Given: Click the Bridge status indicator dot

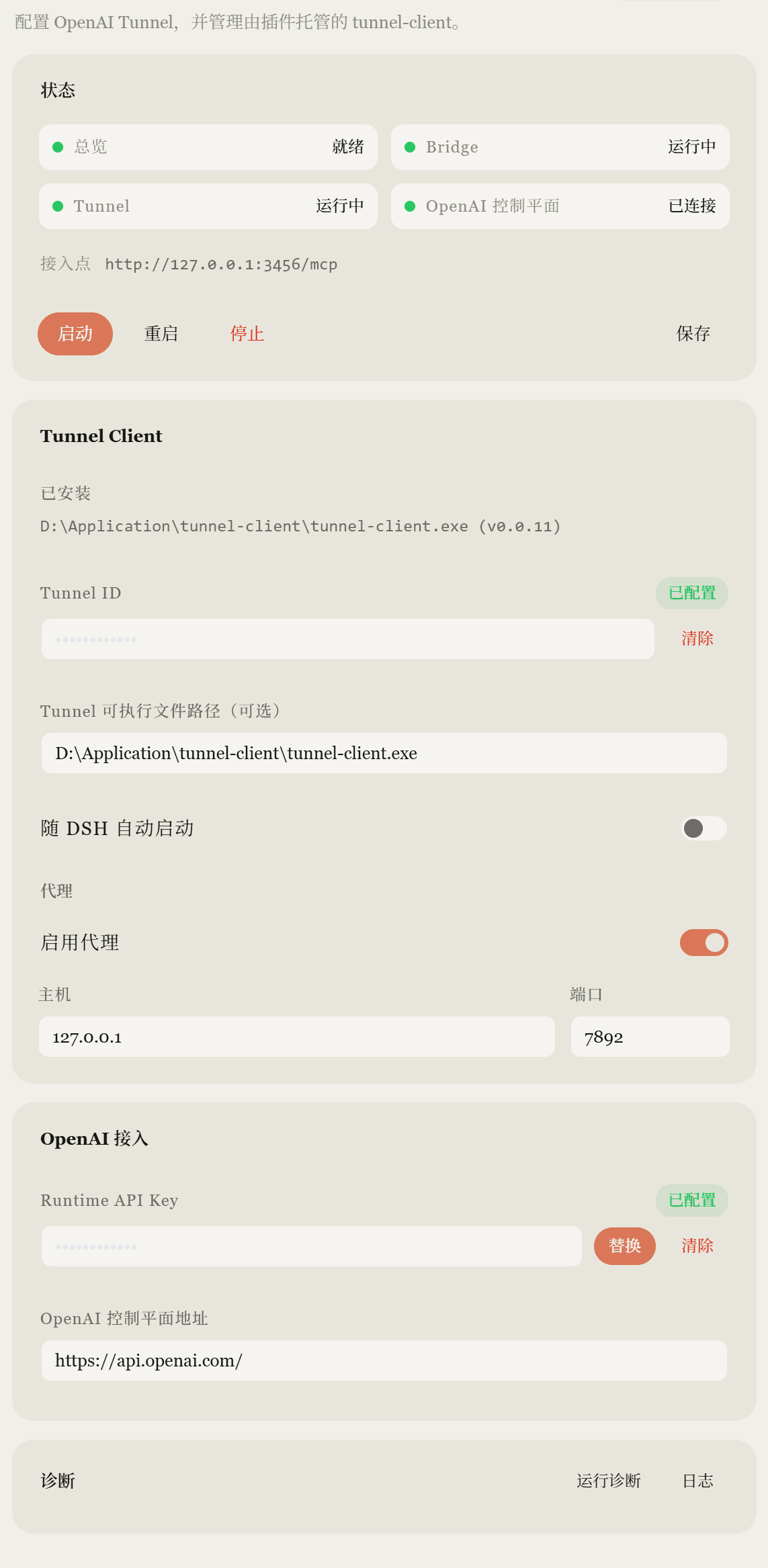Looking at the screenshot, I should tap(410, 147).
